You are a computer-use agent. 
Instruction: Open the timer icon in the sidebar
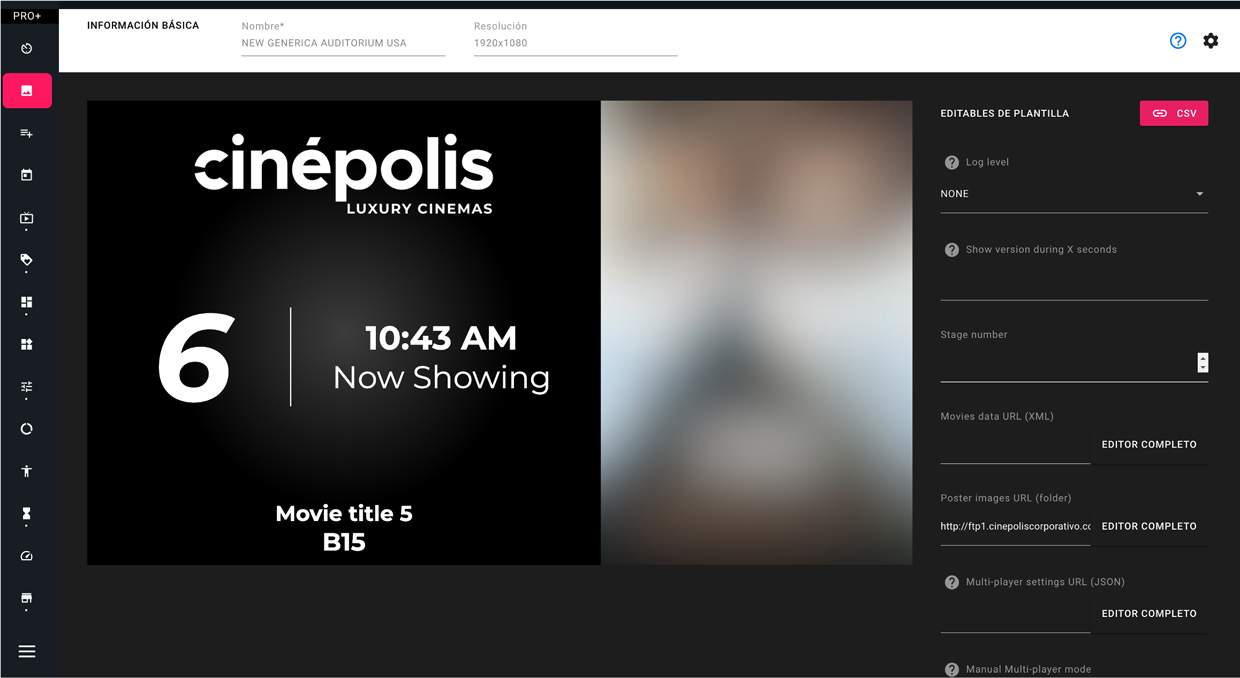[27, 49]
